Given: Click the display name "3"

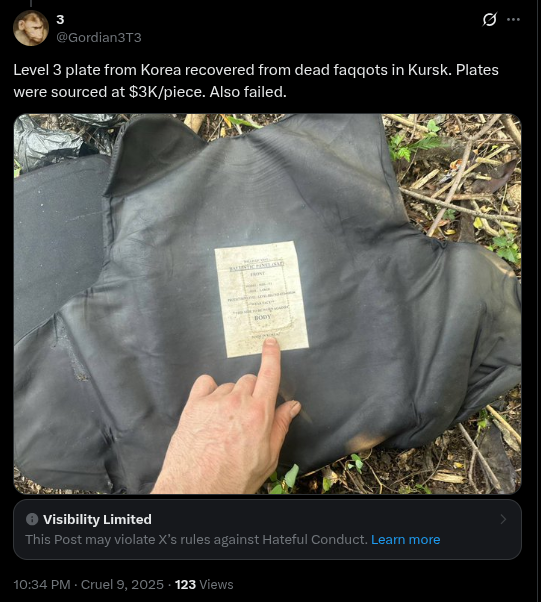Looking at the screenshot, I should [x=60, y=20].
